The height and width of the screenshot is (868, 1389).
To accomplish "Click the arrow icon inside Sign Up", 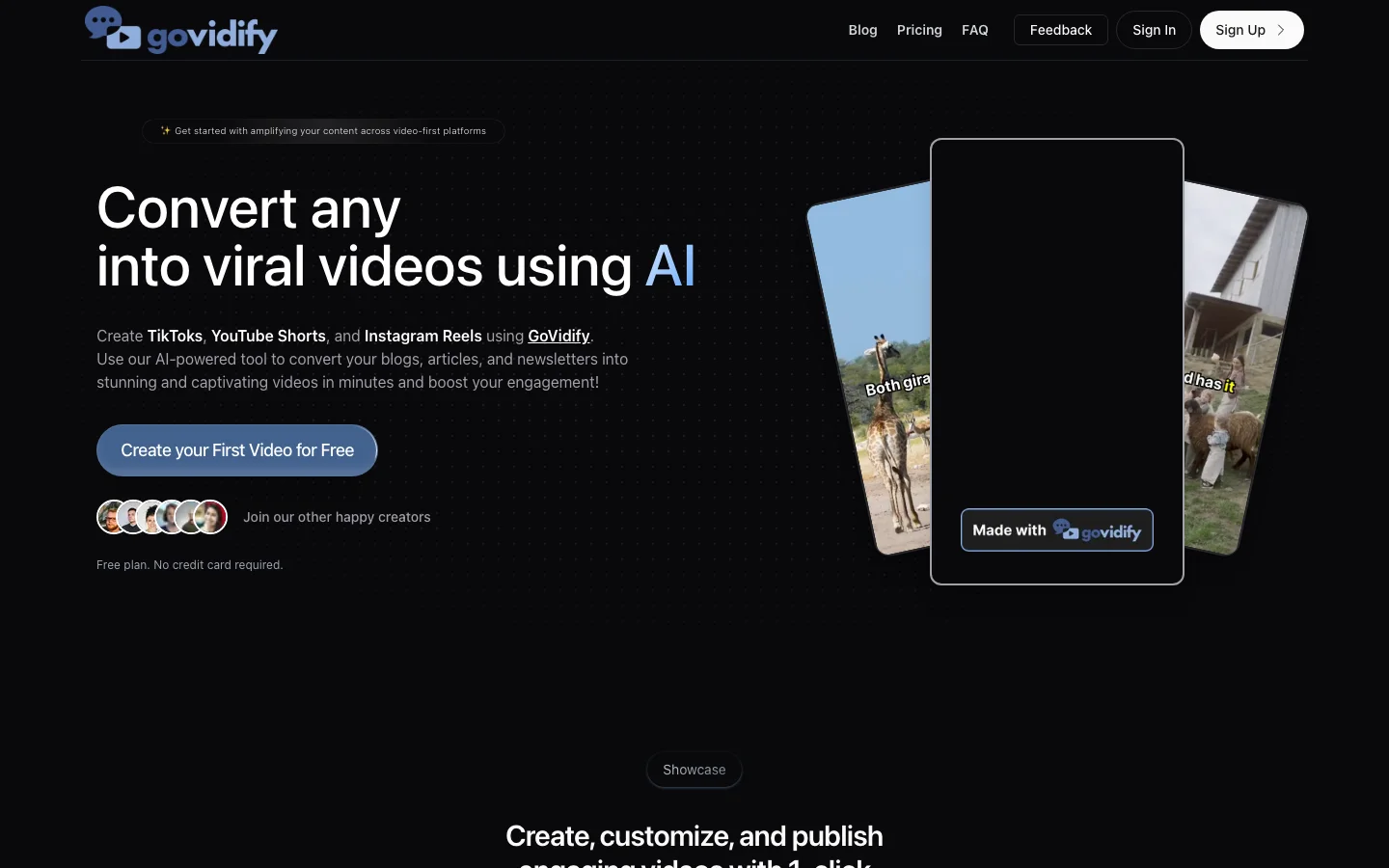I will (1281, 30).
